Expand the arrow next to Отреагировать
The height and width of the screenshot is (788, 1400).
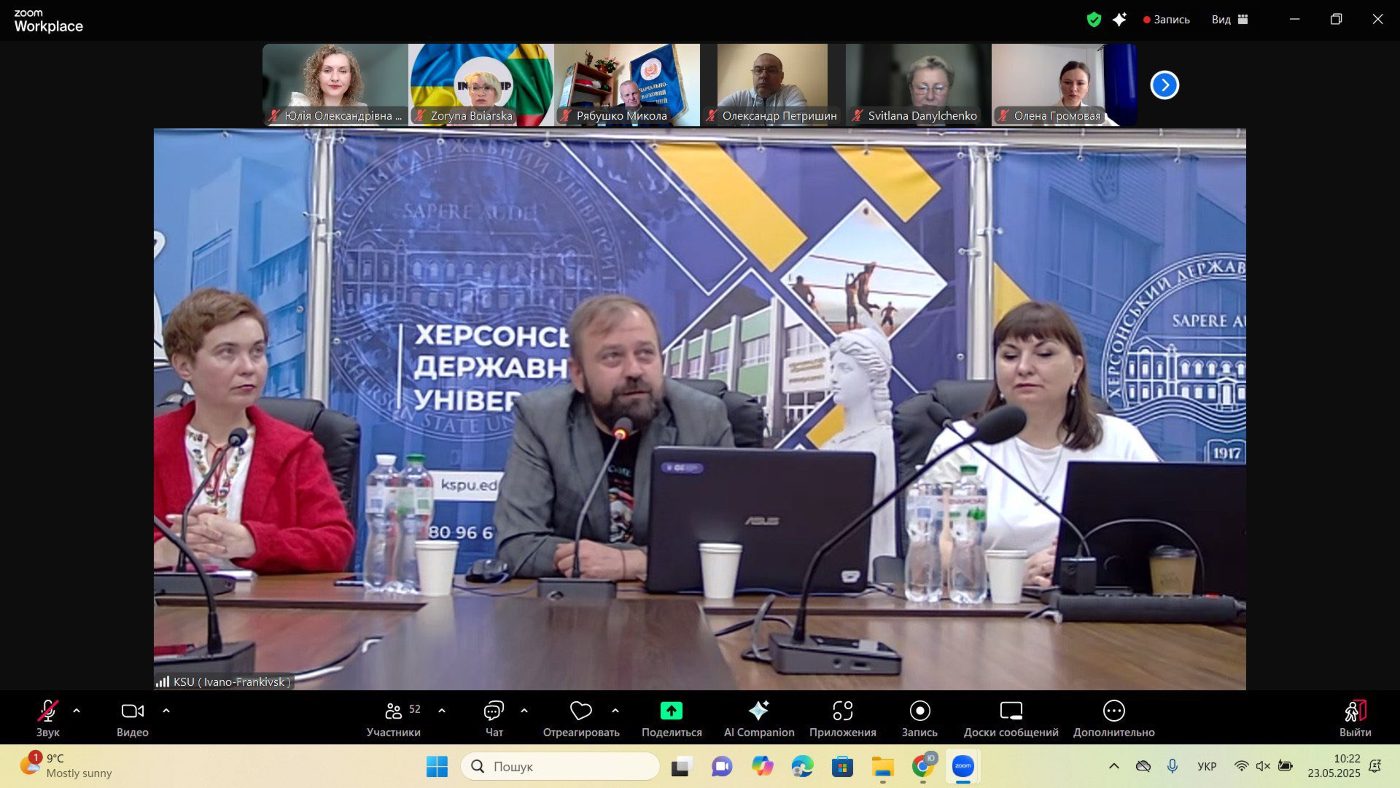tap(615, 711)
